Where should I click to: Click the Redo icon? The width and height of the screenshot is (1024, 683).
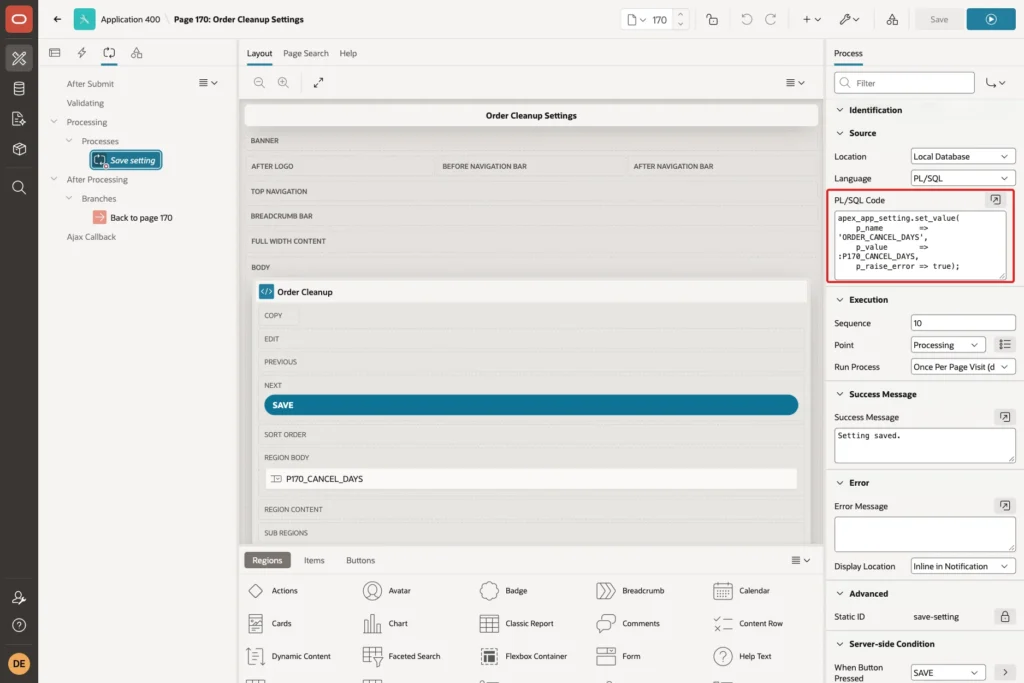(771, 20)
